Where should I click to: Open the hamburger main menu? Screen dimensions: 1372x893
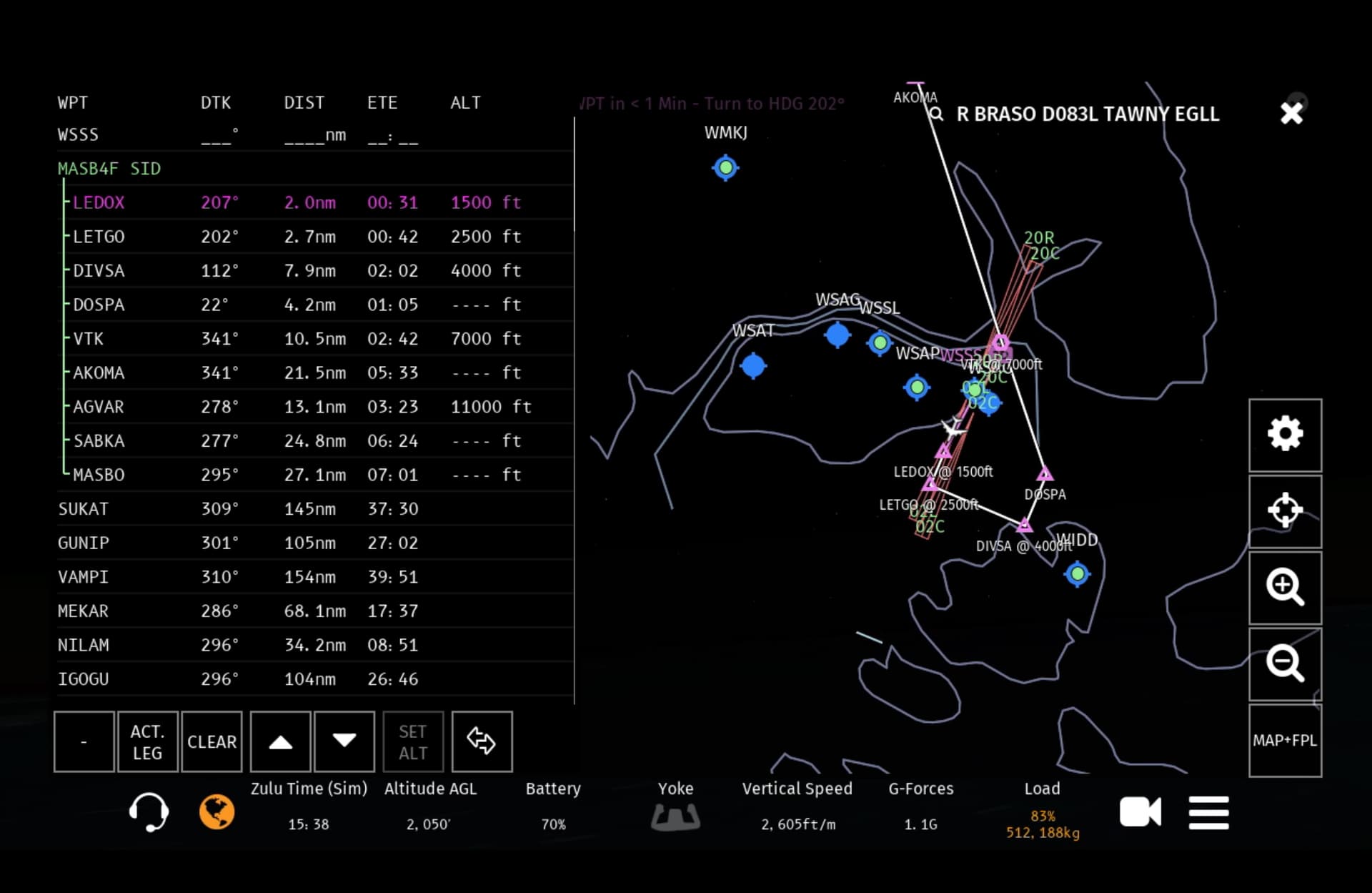pos(1208,812)
